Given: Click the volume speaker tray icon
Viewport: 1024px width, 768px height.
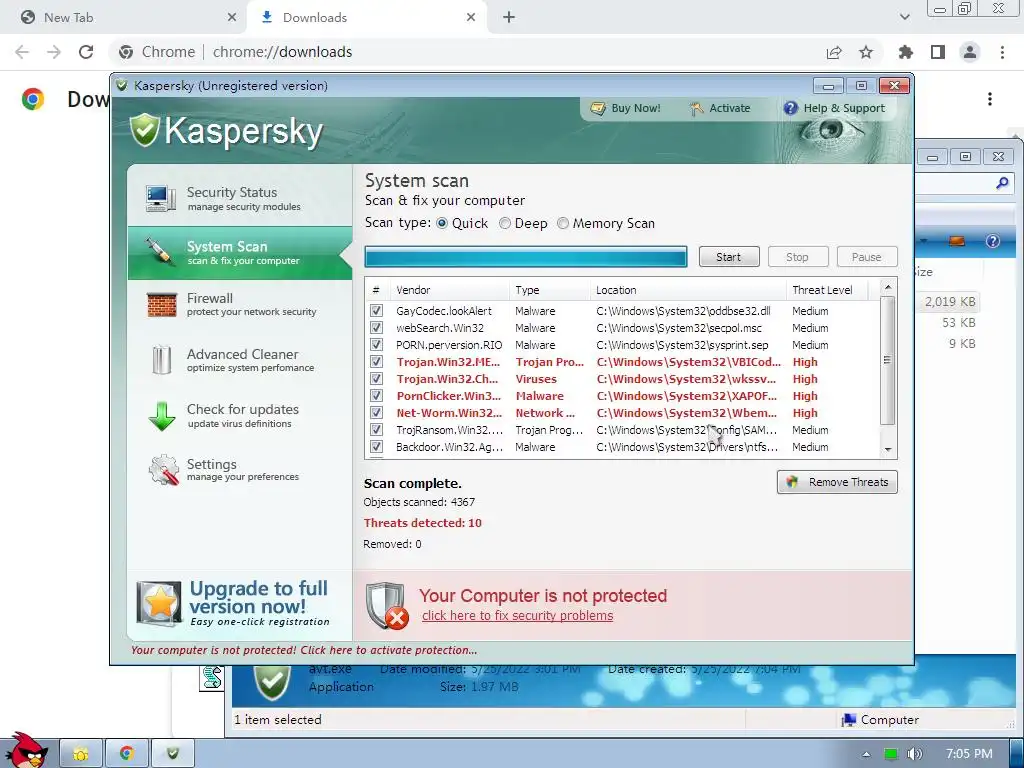Looking at the screenshot, I should [914, 754].
